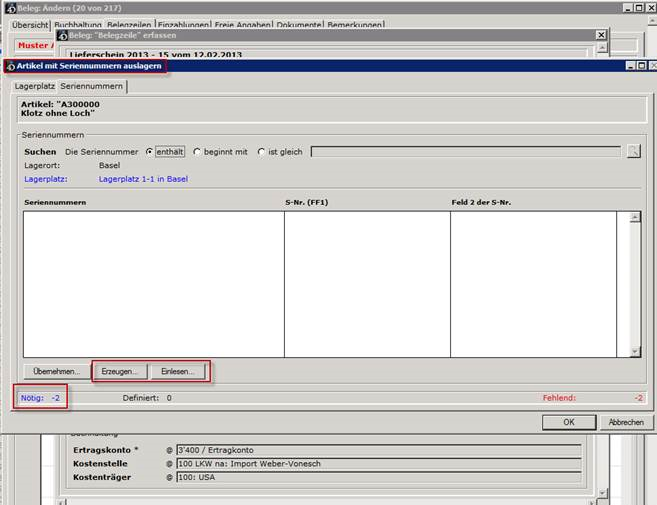Click the 'Einlesen...' button
The image size is (657, 505).
(x=178, y=371)
